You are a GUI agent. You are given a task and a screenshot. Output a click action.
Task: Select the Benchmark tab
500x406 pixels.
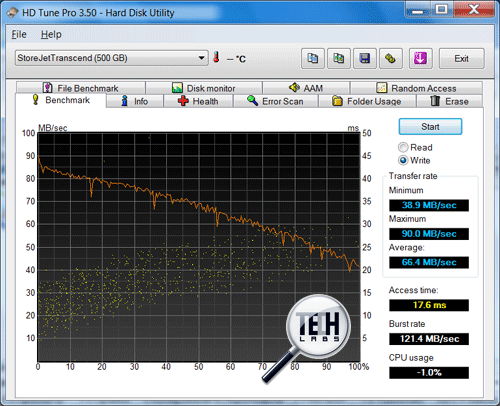click(x=61, y=100)
